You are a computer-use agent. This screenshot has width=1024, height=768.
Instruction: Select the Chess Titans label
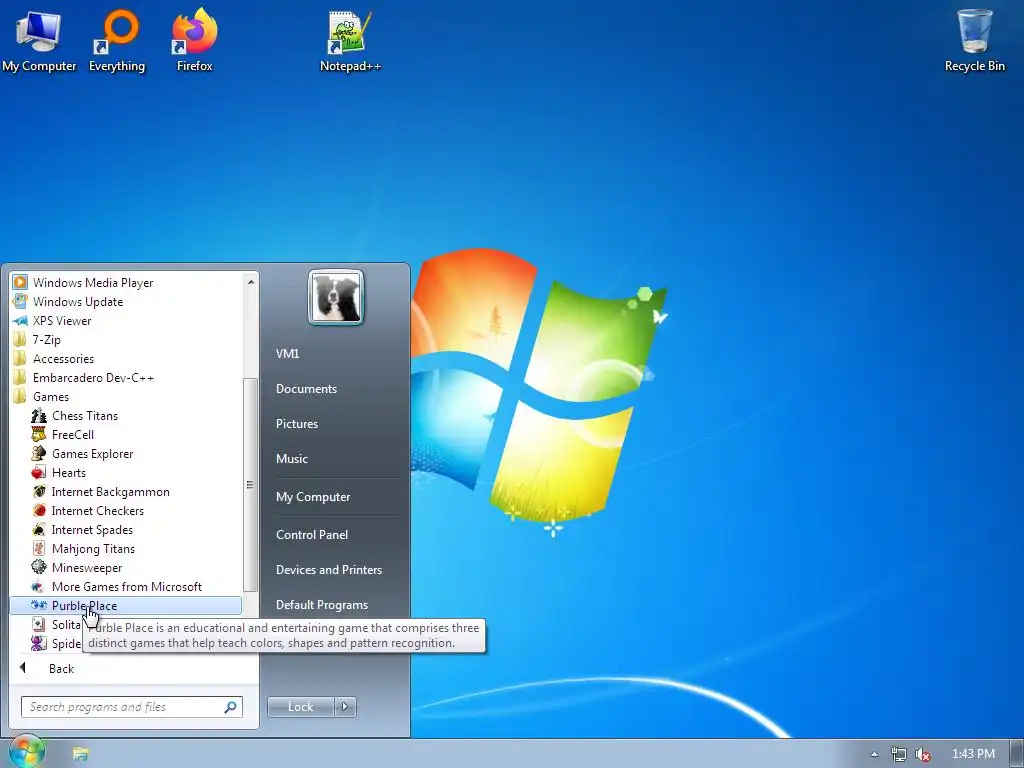coord(85,415)
